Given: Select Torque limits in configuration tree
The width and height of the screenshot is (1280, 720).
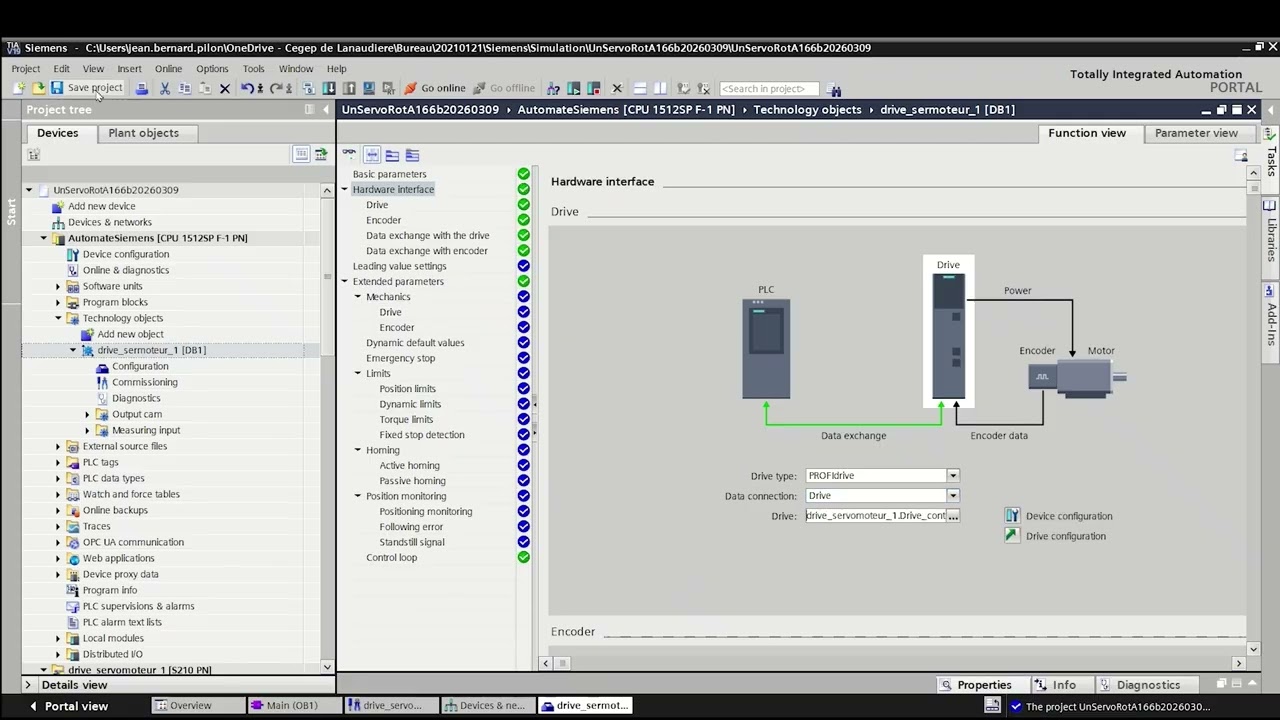Looking at the screenshot, I should click(406, 419).
